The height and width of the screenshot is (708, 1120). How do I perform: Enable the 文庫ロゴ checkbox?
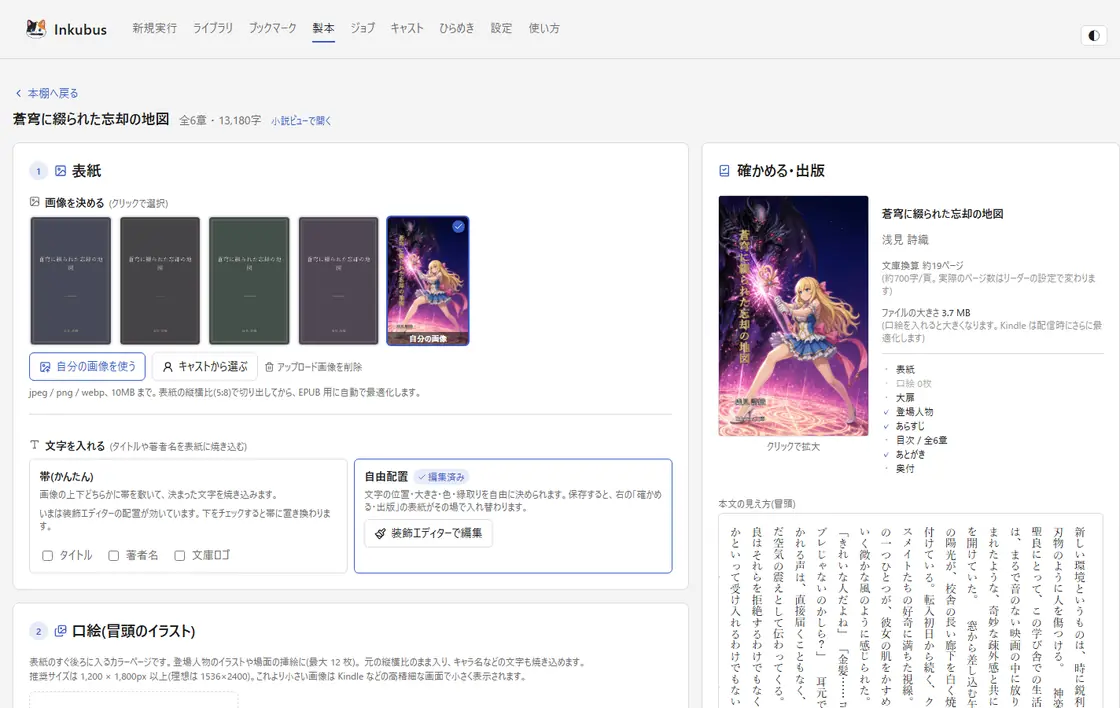pyautogui.click(x=180, y=555)
